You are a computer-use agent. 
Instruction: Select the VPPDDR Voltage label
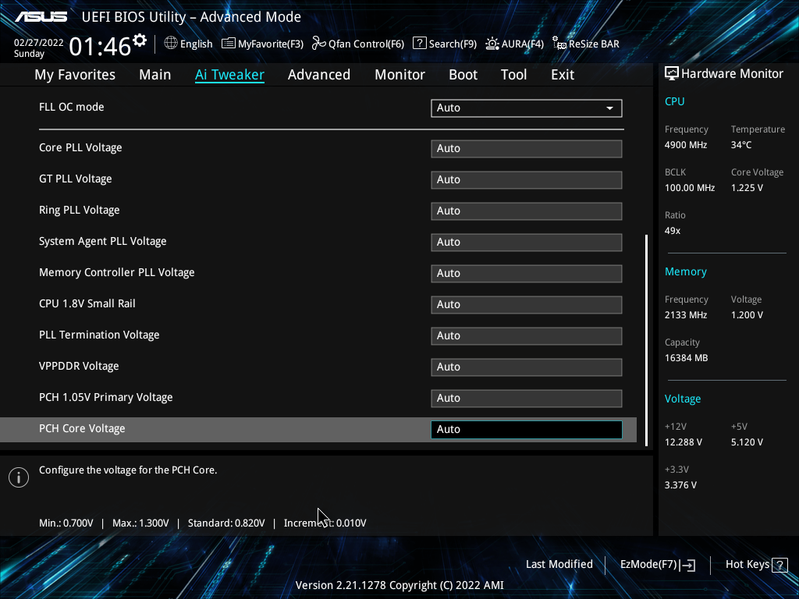point(79,366)
